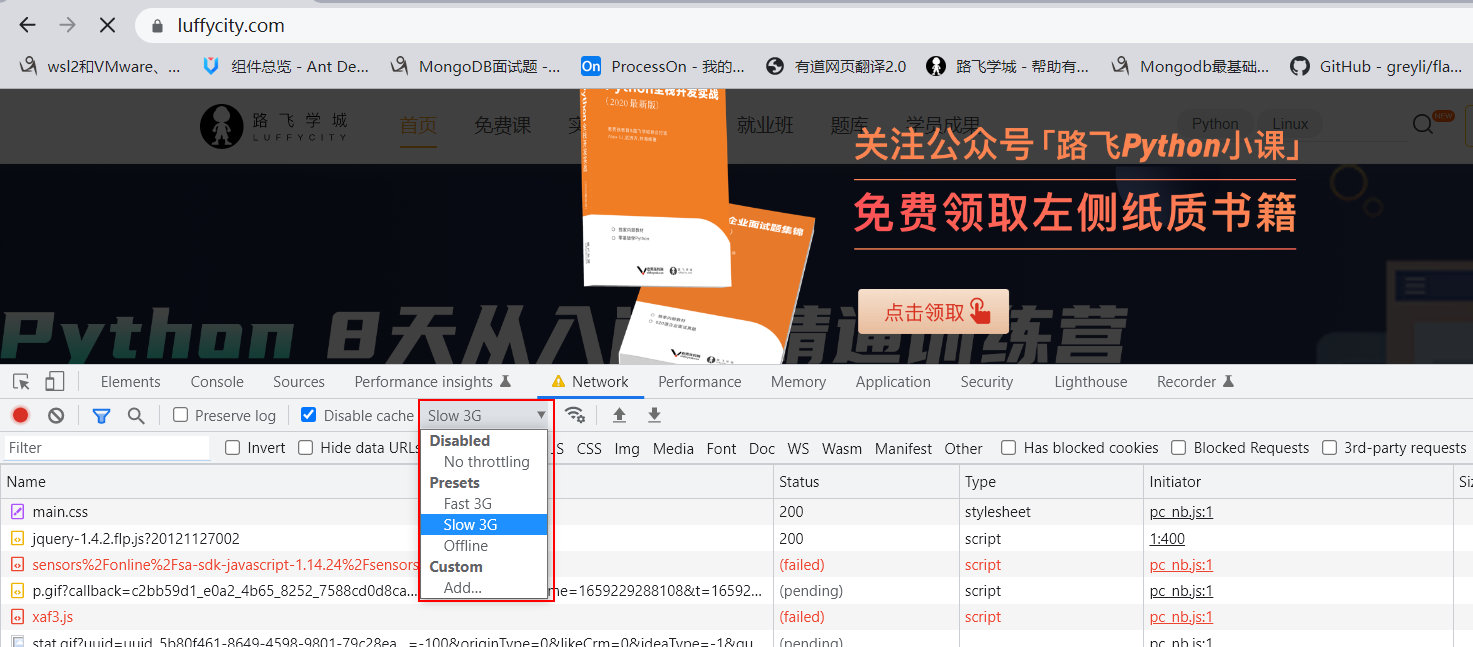Open the Recorder tab

tap(1195, 382)
